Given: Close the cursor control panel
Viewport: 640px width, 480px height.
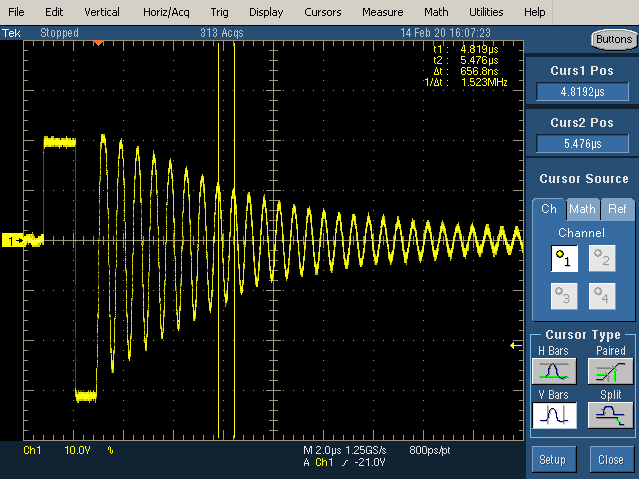Looking at the screenshot, I should click(611, 460).
